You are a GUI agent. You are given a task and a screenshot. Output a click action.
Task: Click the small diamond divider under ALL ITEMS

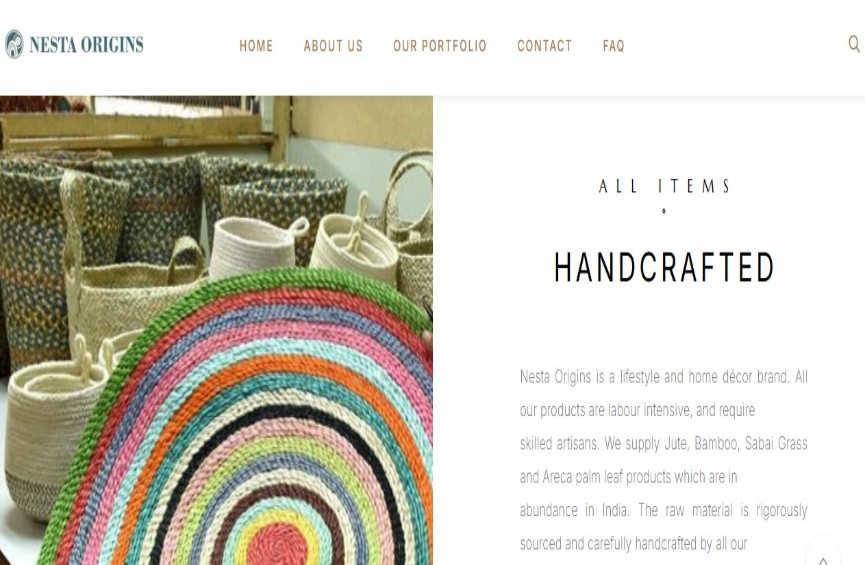(x=664, y=211)
